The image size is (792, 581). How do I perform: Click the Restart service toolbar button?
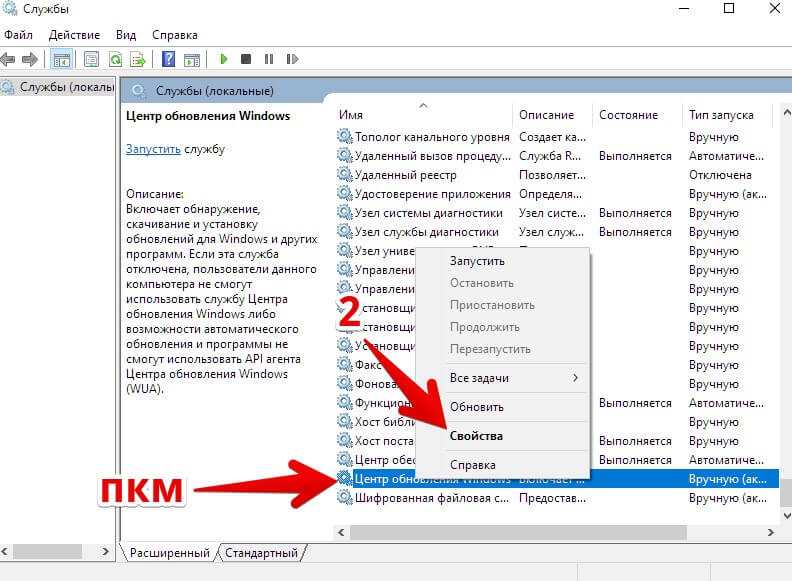tap(292, 59)
